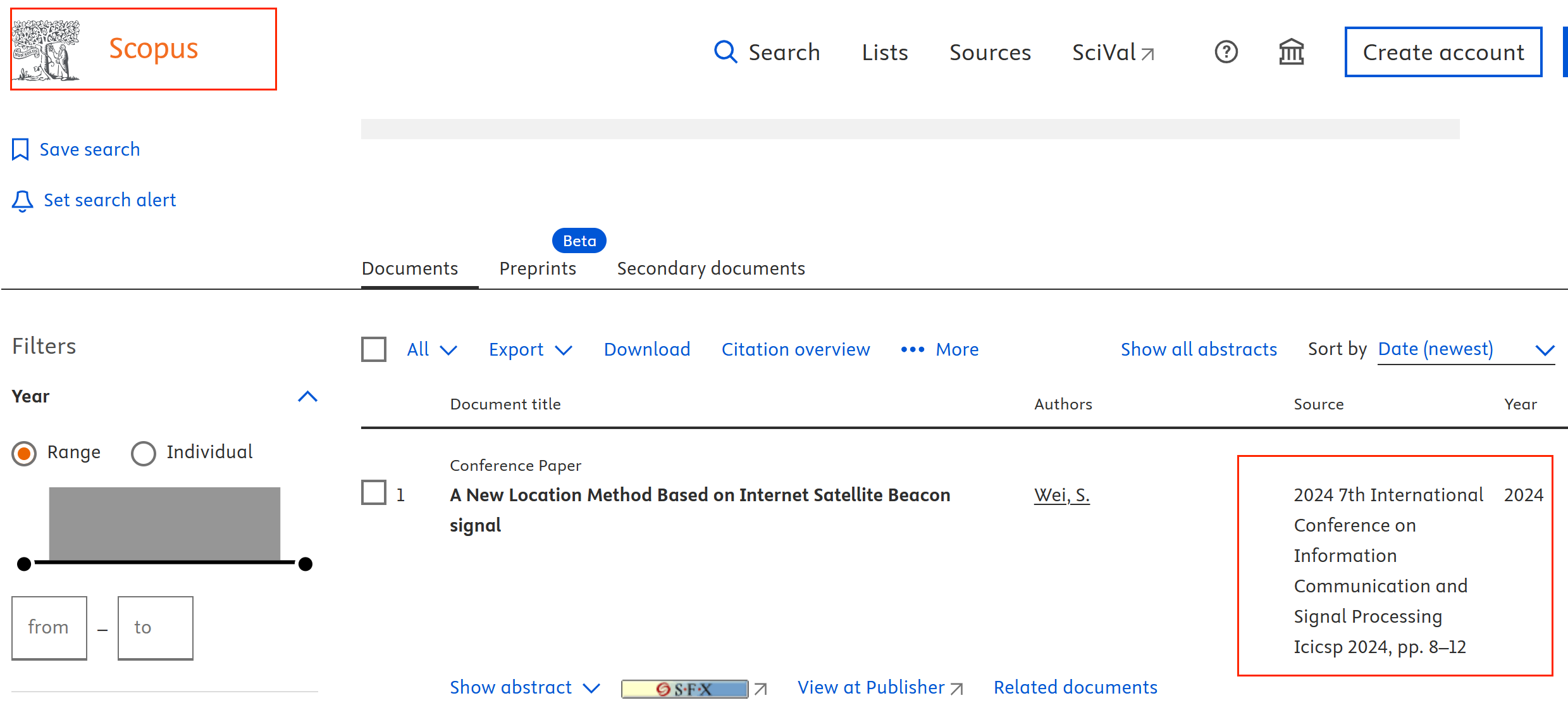Open the SciVal external link

click(x=1113, y=52)
